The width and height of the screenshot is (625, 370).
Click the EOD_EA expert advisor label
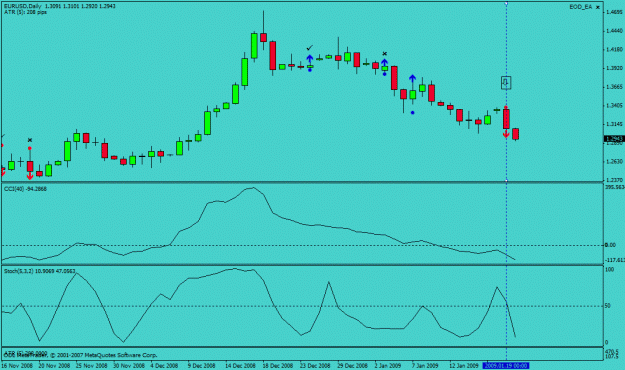coord(580,7)
